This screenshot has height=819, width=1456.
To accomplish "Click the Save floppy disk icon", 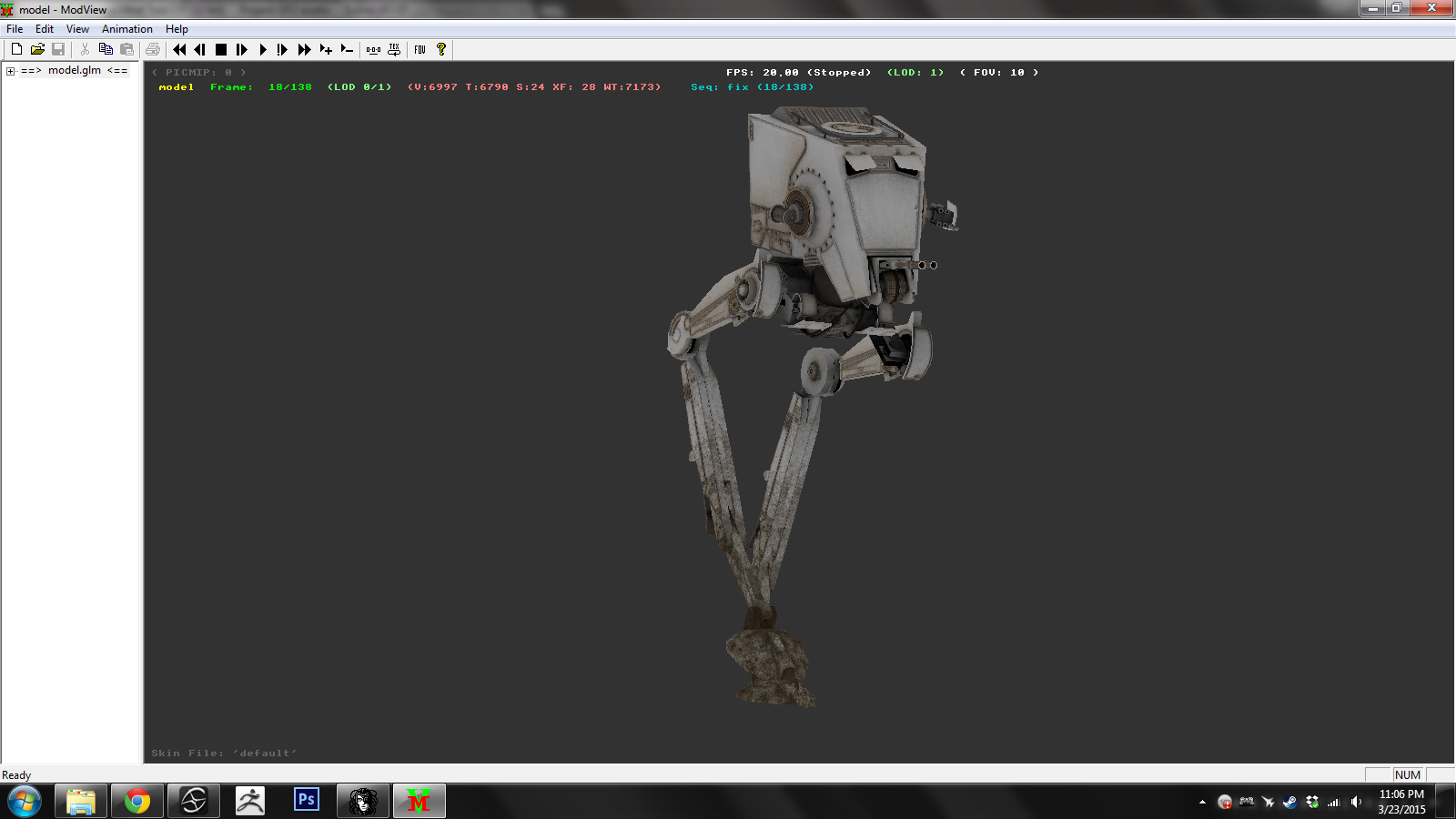I will pyautogui.click(x=58, y=49).
